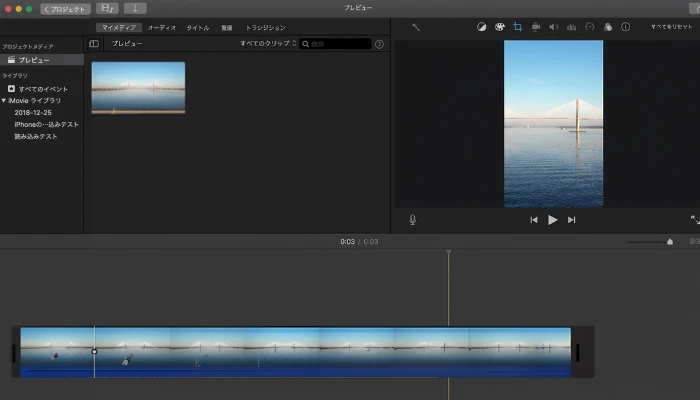Open the clip filter and audio effects tool

(607, 27)
